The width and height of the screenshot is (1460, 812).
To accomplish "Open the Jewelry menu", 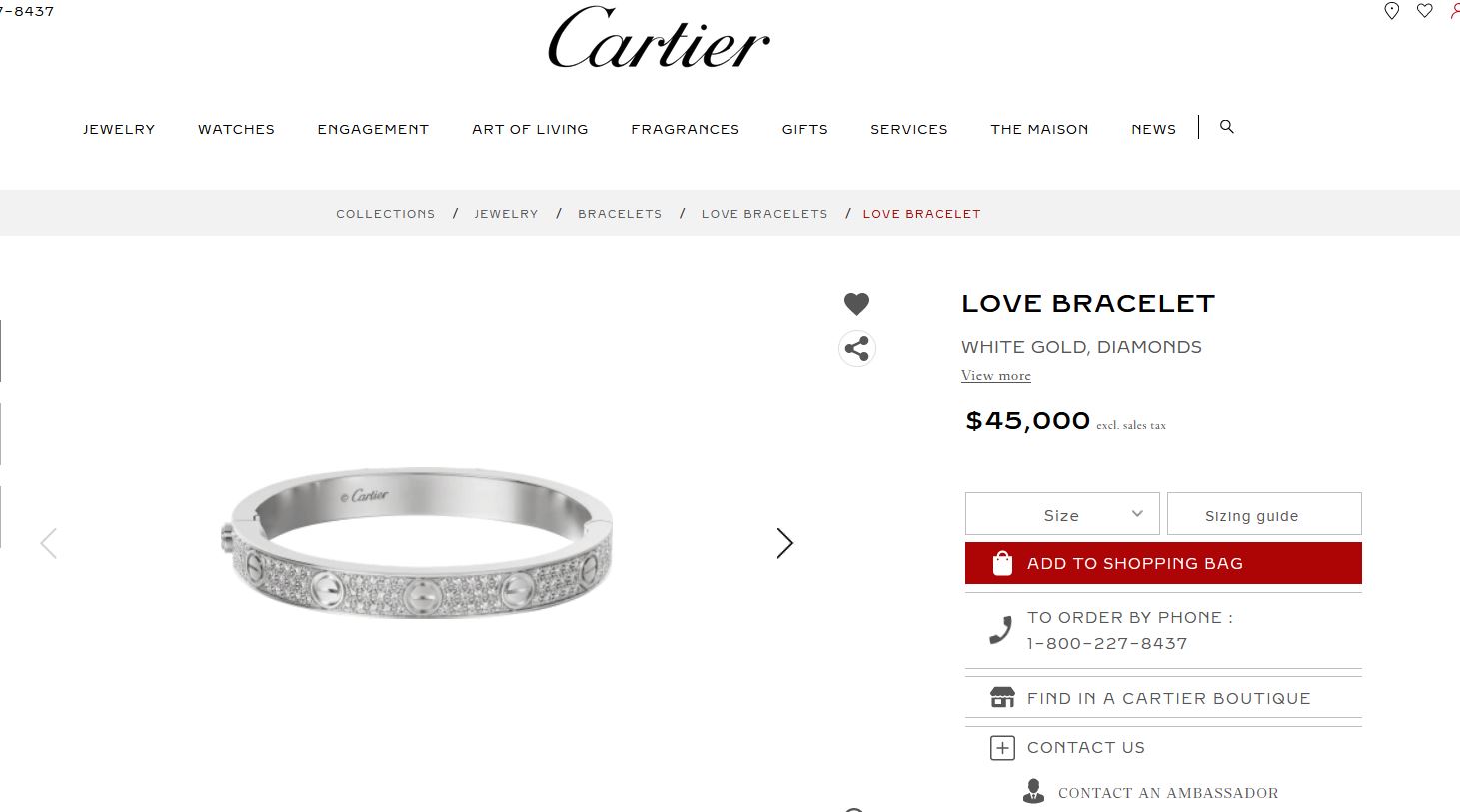I will pyautogui.click(x=119, y=129).
